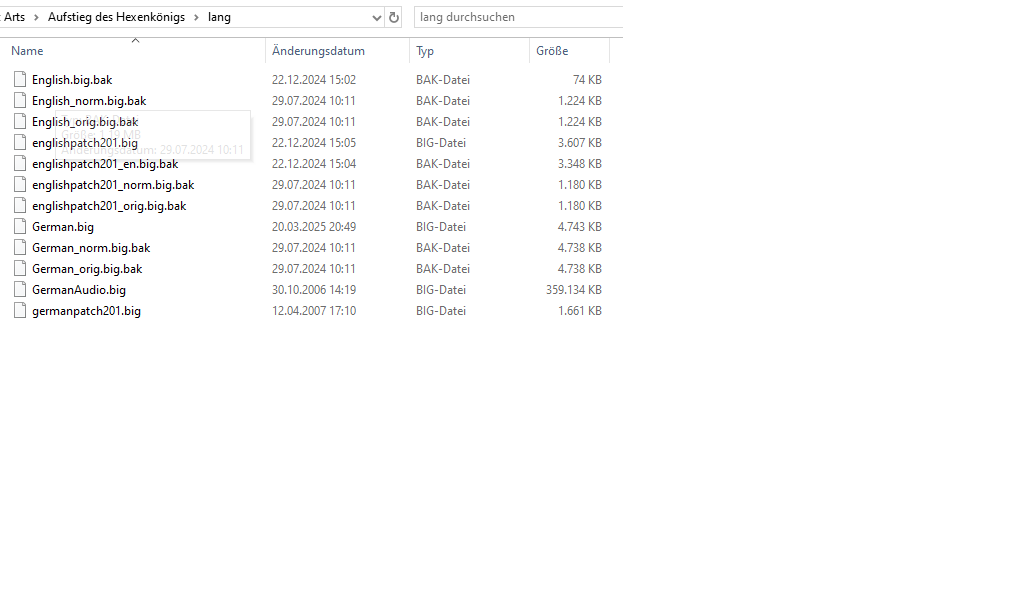Click BIG-Datei type in German.big row
The width and height of the screenshot is (1016, 595).
441,227
